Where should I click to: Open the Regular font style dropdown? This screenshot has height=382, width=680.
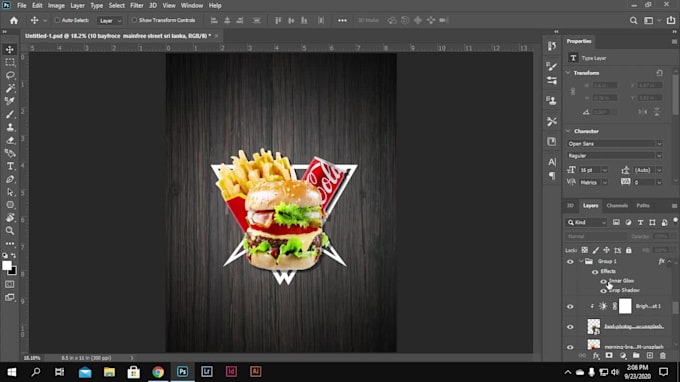point(615,156)
